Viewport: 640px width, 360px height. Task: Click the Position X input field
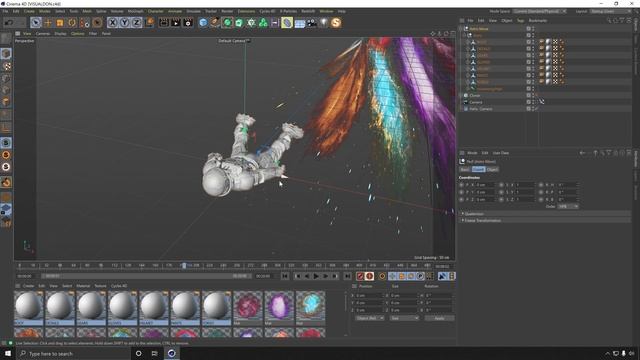[x=369, y=295]
